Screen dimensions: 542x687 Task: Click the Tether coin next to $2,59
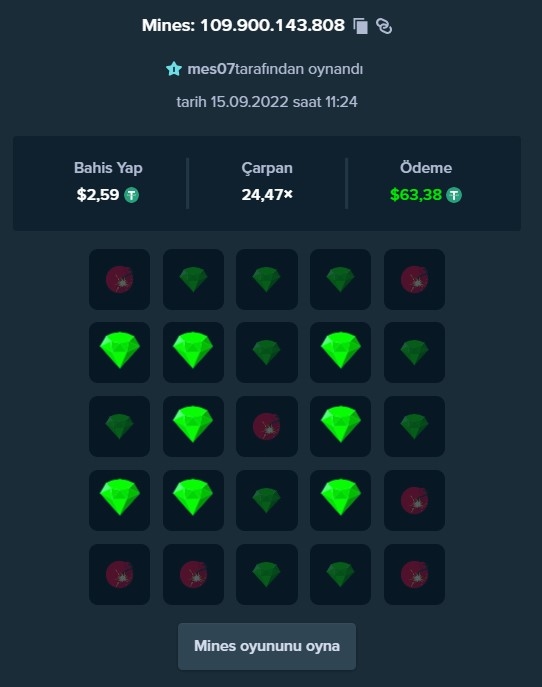[131, 195]
